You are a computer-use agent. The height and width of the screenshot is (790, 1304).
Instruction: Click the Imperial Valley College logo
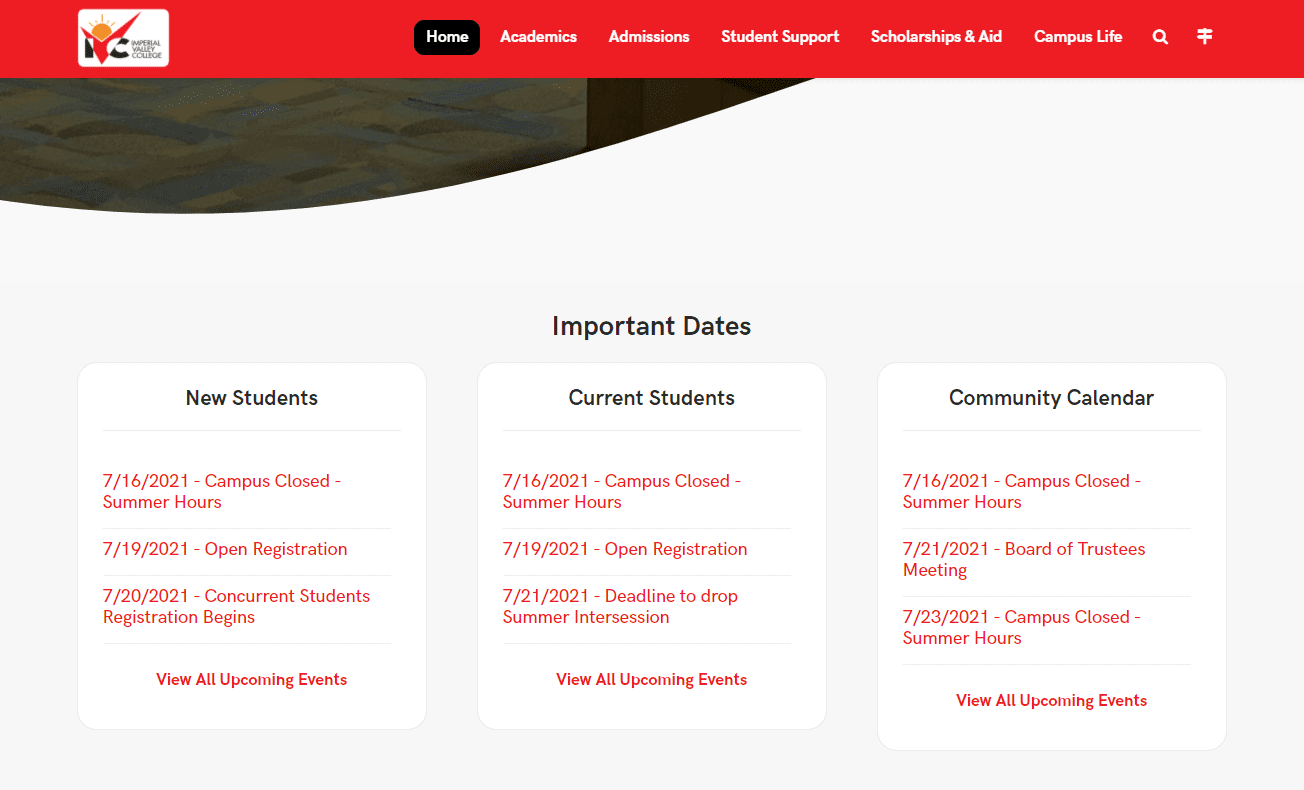pos(123,38)
